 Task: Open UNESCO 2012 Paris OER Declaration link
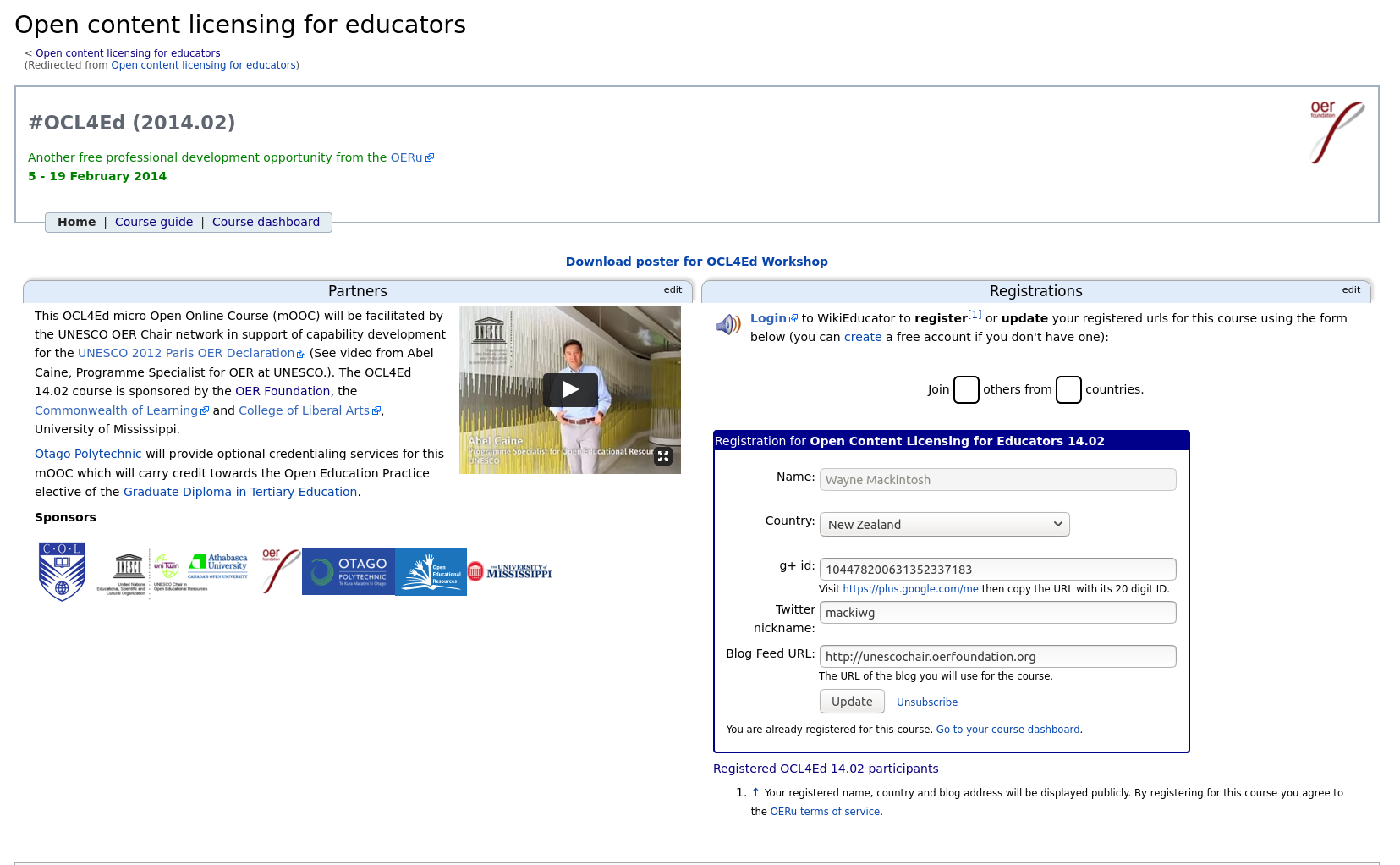[186, 353]
